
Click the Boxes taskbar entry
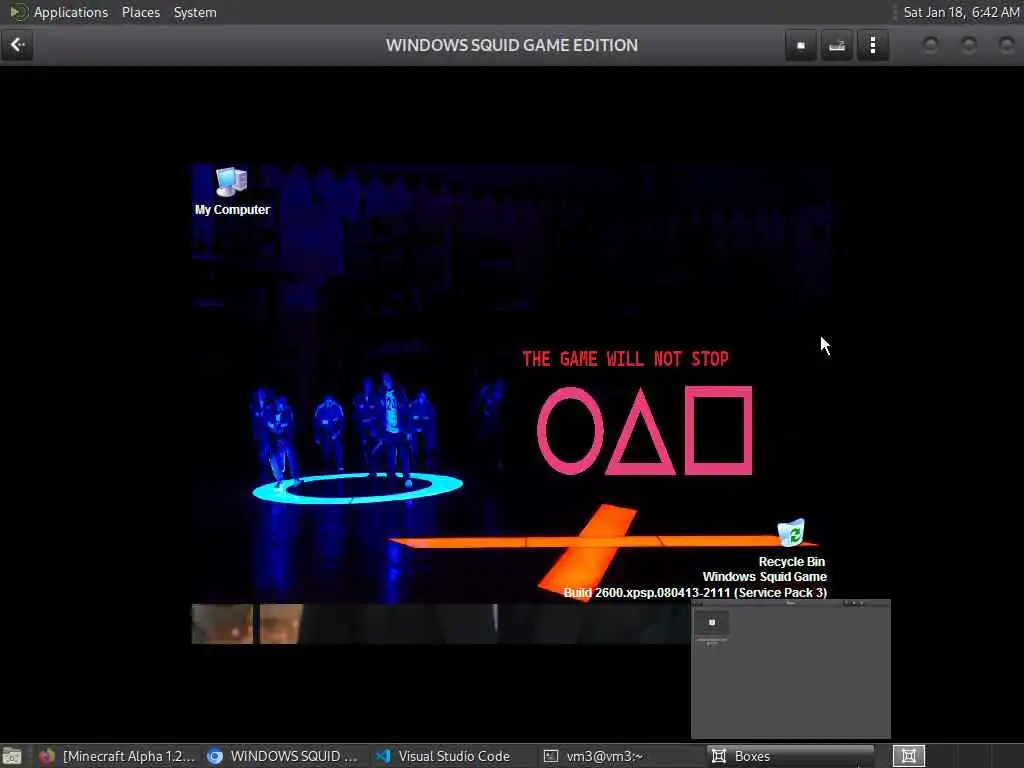(791, 756)
